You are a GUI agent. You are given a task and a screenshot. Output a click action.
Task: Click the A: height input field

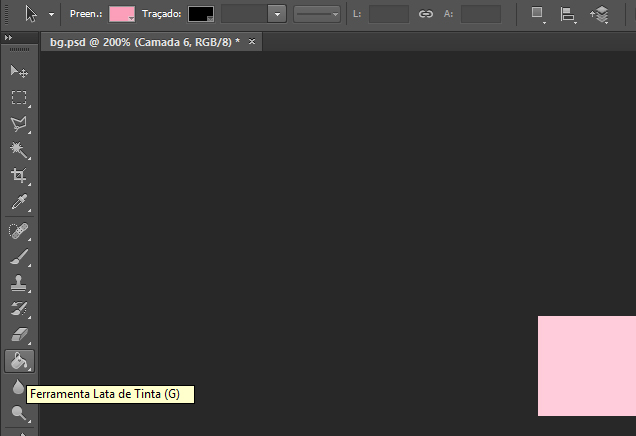coord(481,14)
